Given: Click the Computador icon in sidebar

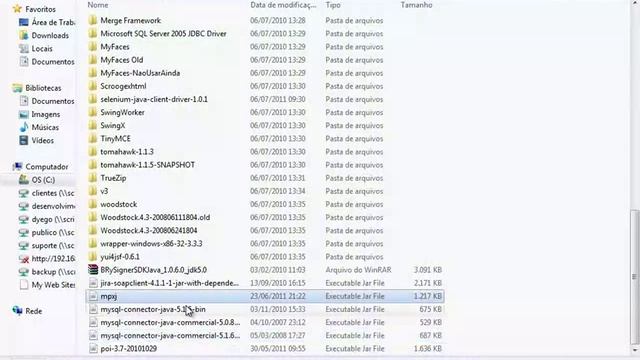Looking at the screenshot, I should pos(17,167).
